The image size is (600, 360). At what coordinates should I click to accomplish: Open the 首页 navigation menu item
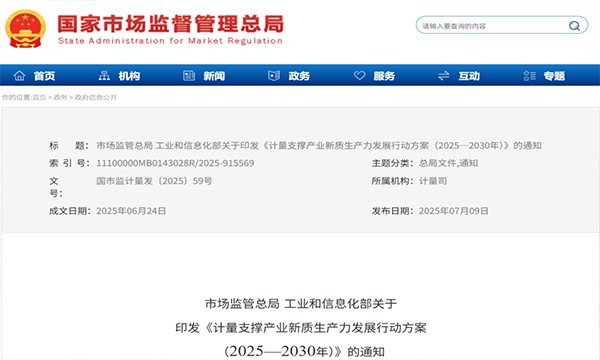pyautogui.click(x=44, y=76)
